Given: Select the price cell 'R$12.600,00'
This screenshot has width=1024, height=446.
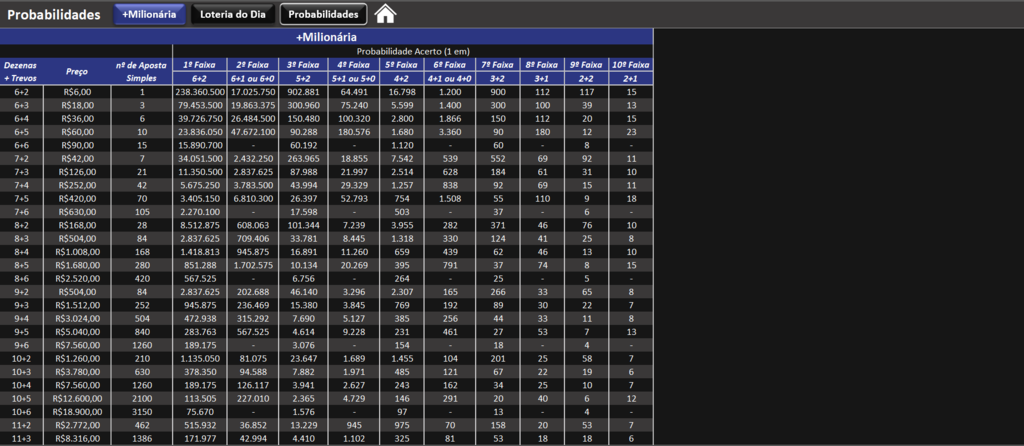Looking at the screenshot, I should [x=77, y=398].
